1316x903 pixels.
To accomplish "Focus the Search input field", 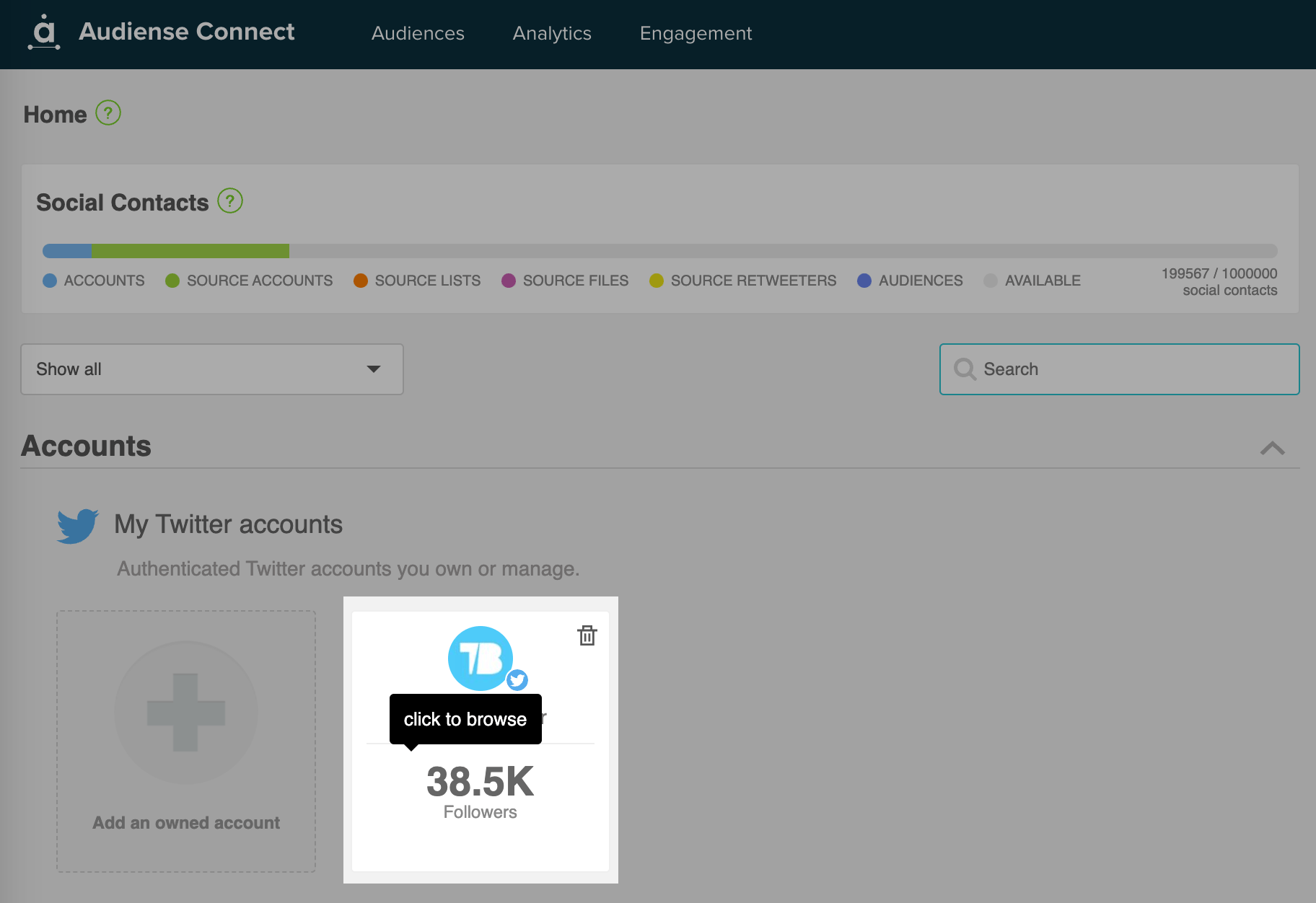I will (1133, 369).
